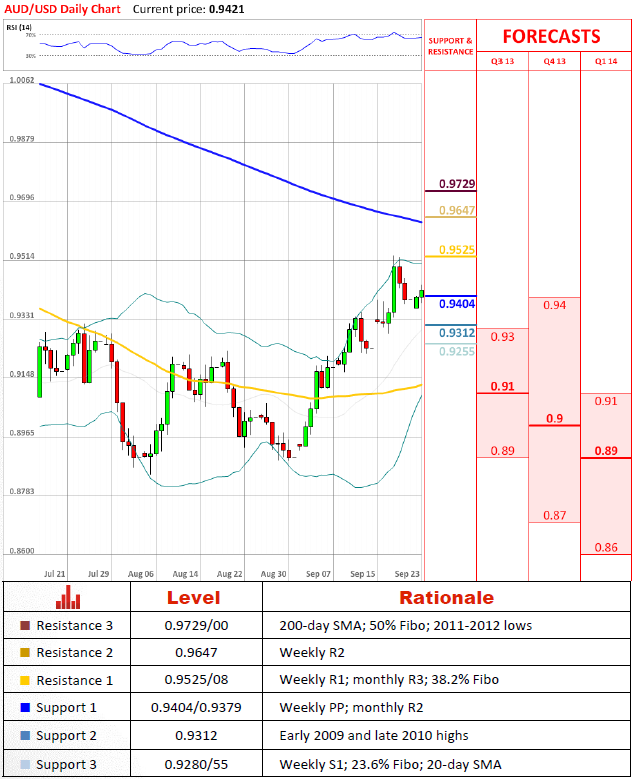Image resolution: width=634 pixels, height=779 pixels.
Task: Click the Level column header in table
Action: (193, 598)
